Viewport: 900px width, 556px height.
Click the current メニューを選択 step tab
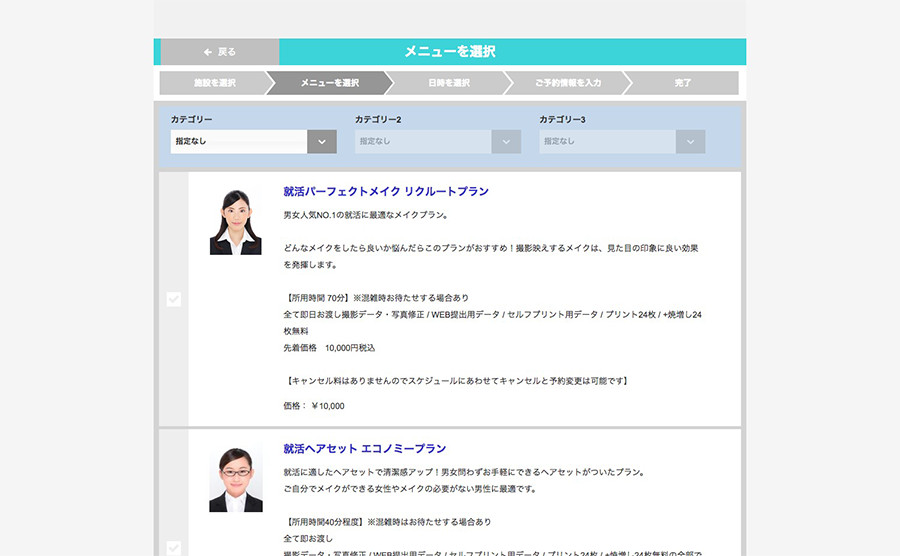329,83
